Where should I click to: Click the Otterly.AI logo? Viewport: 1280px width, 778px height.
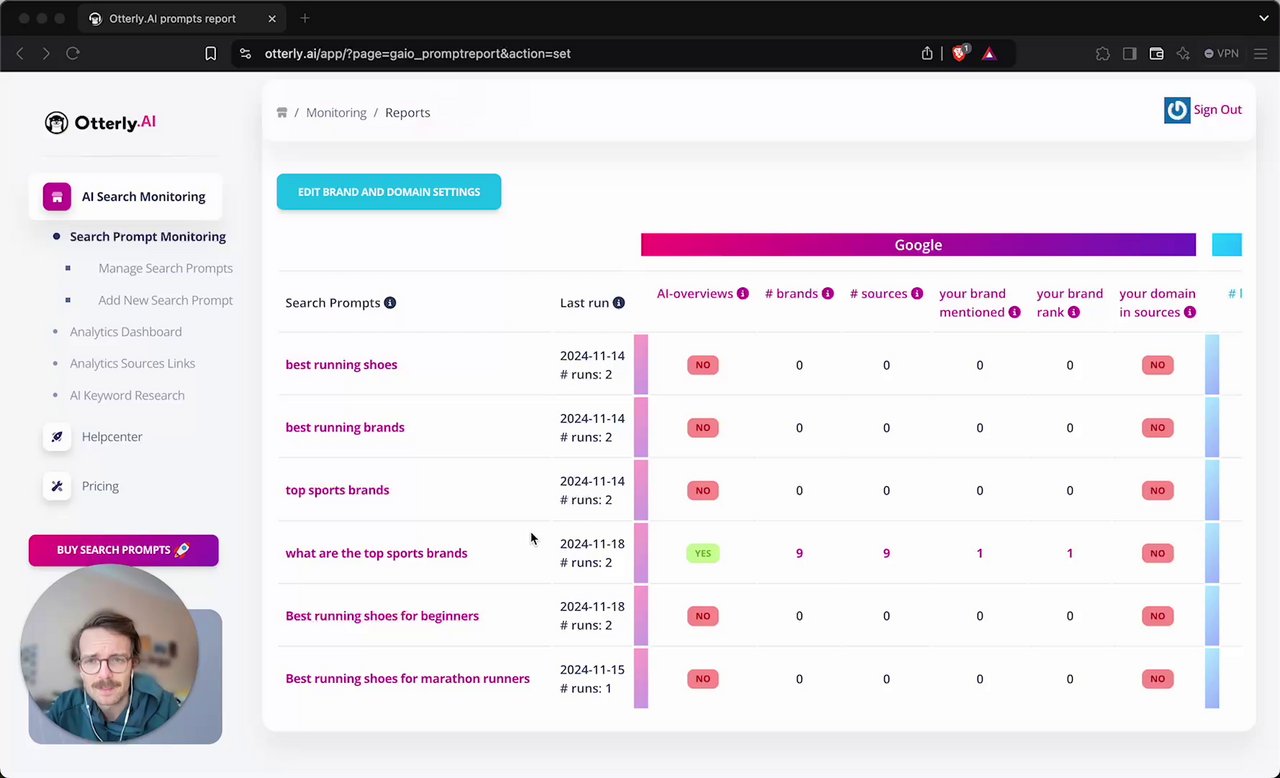point(100,122)
